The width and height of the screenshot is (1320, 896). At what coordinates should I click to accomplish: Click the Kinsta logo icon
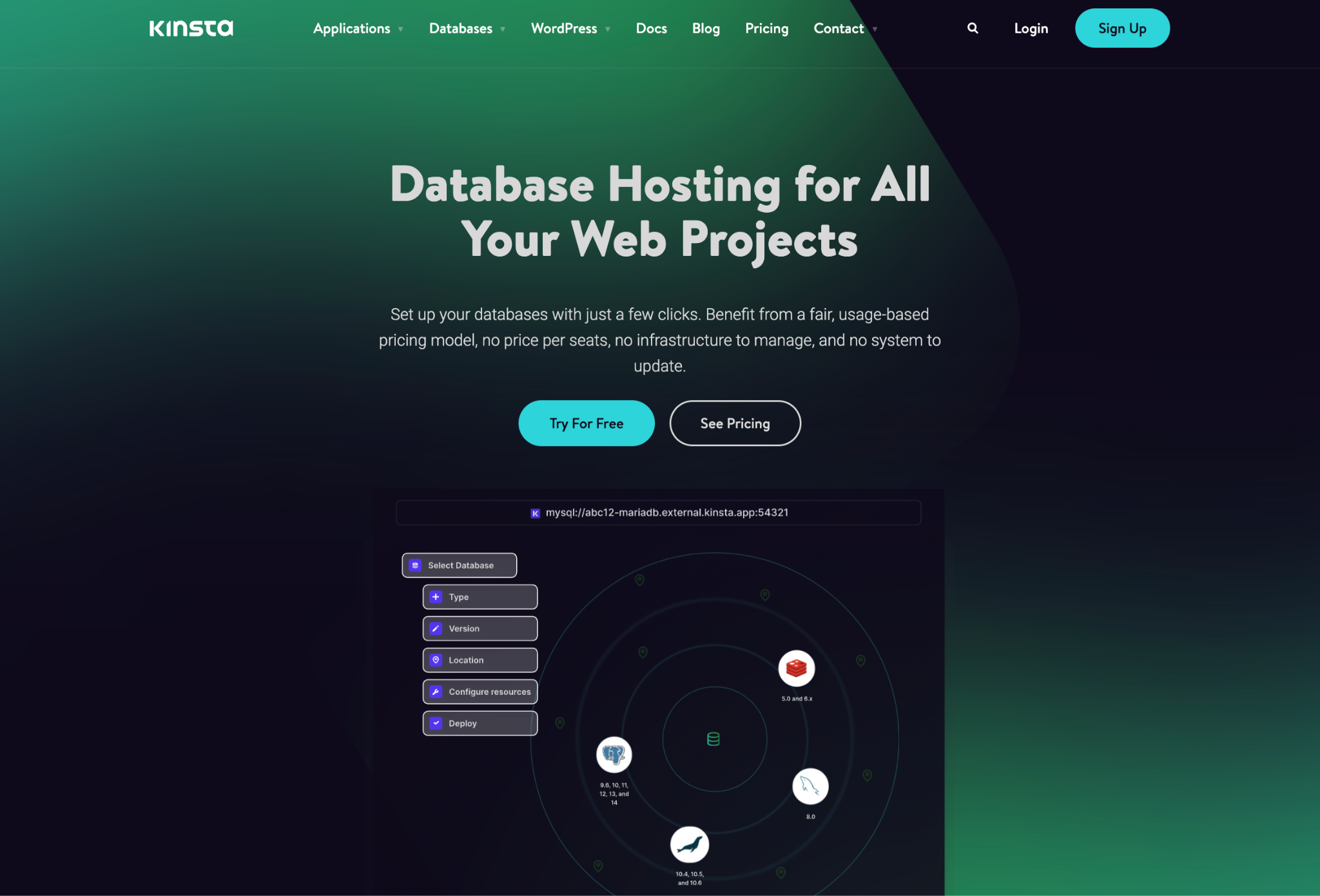tap(190, 27)
